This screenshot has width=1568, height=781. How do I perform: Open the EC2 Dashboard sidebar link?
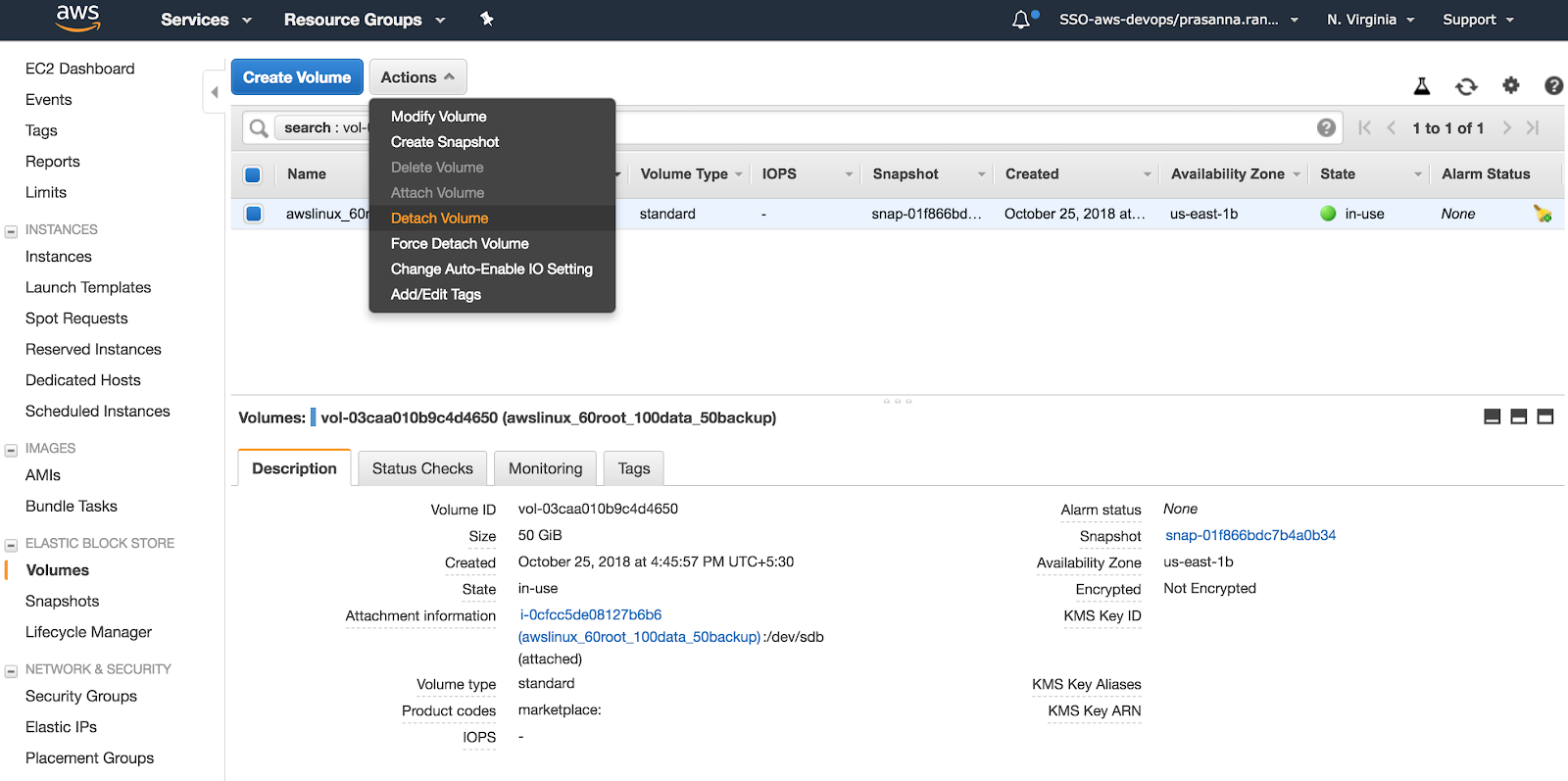[x=80, y=69]
